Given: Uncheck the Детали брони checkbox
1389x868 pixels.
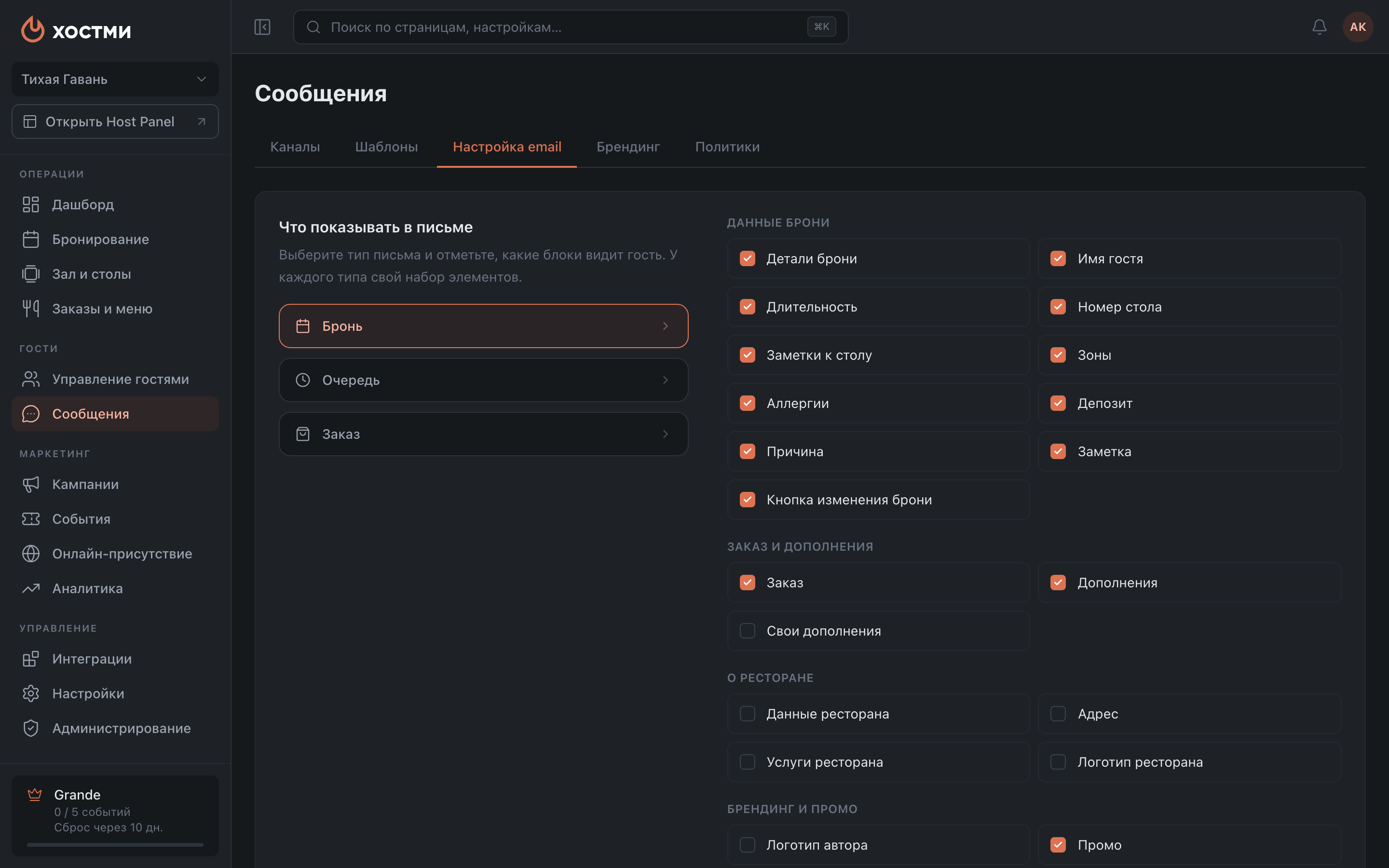Looking at the screenshot, I should (747, 258).
